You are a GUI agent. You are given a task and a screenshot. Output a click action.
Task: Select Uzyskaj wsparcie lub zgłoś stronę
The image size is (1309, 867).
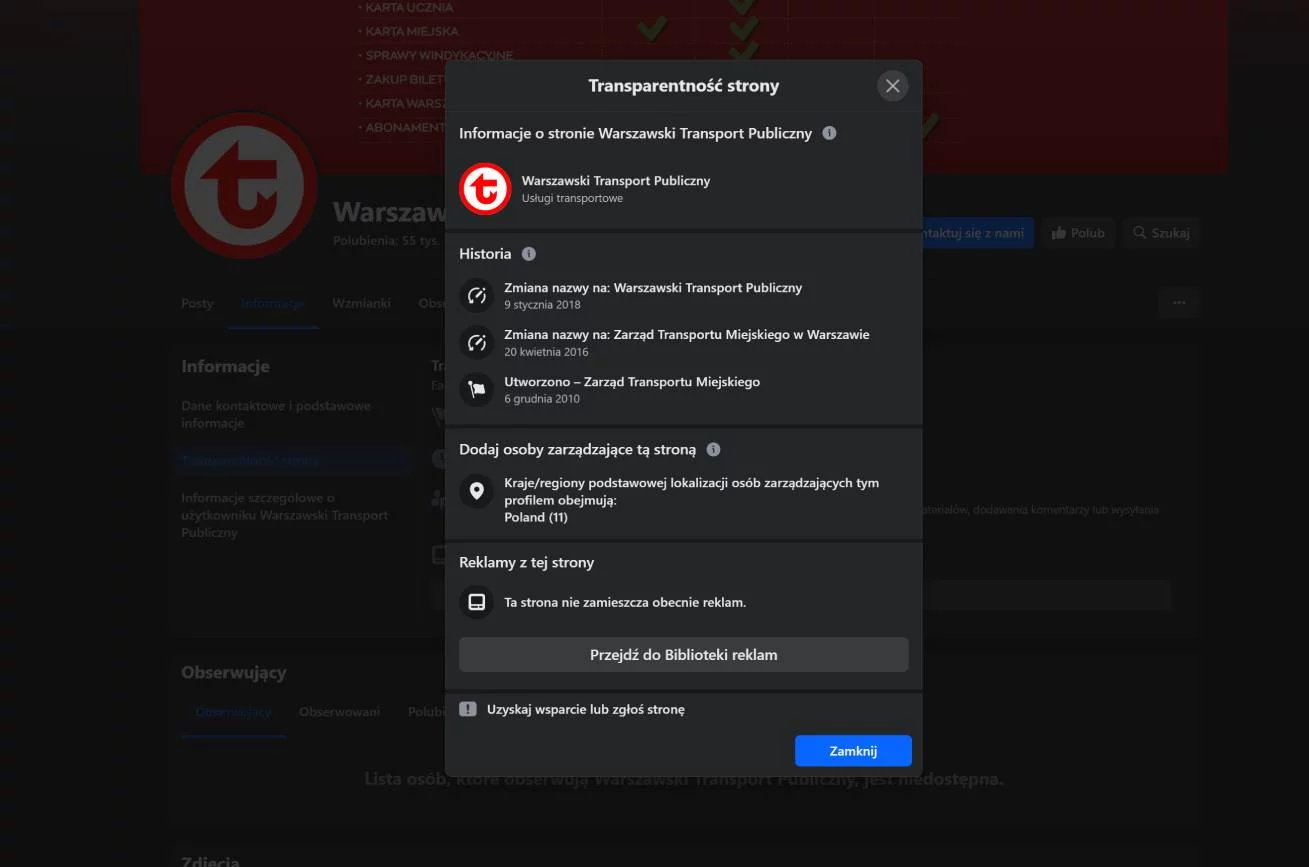click(x=586, y=709)
